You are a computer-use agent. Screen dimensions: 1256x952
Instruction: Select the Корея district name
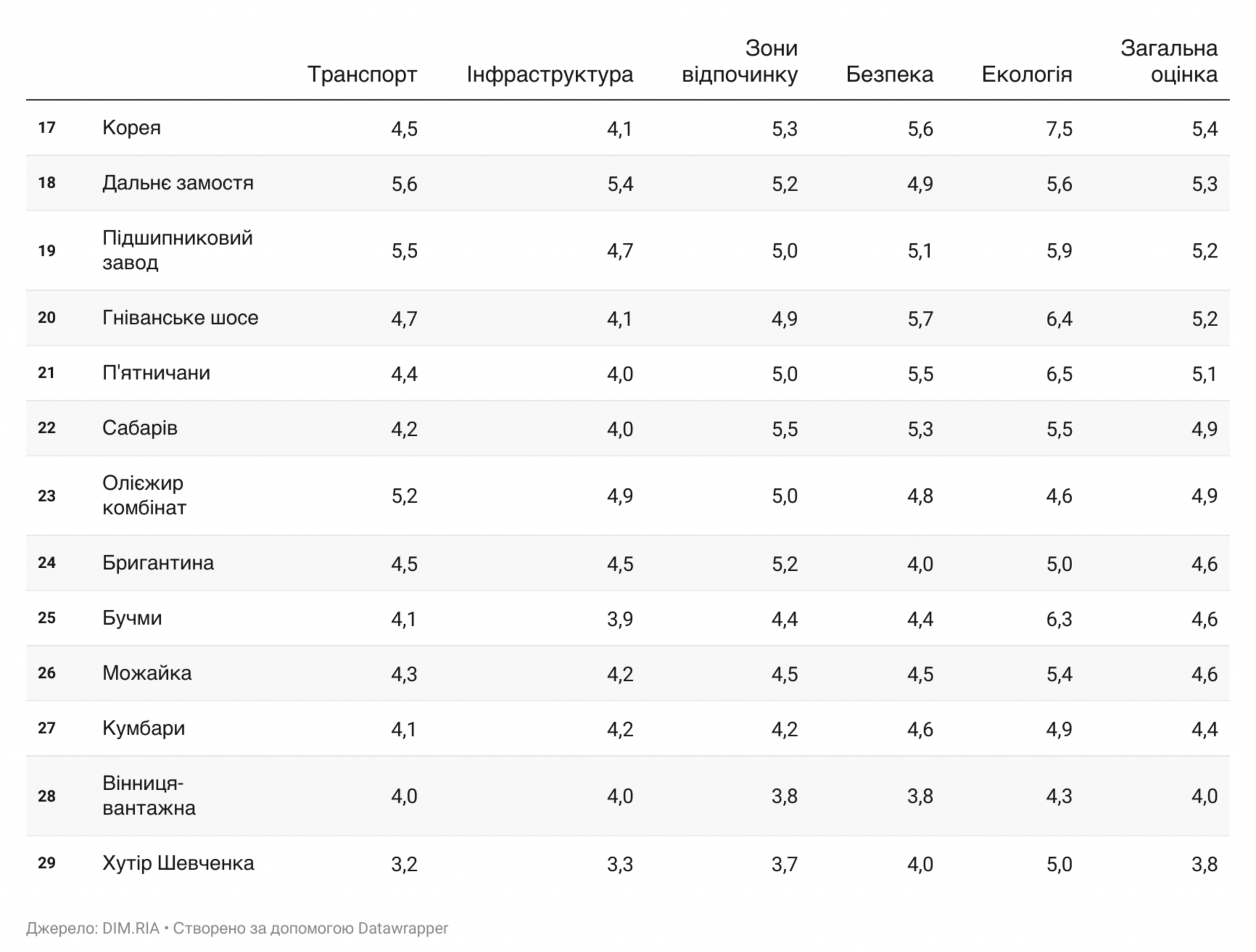pos(131,128)
